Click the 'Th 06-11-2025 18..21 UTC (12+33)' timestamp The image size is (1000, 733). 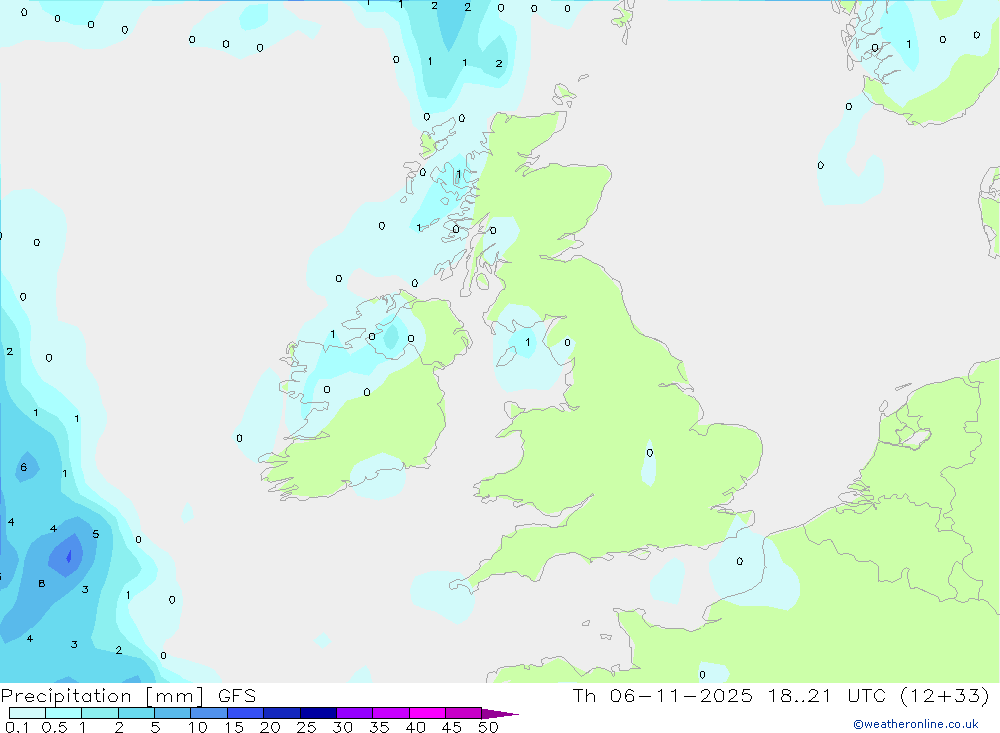click(x=781, y=696)
